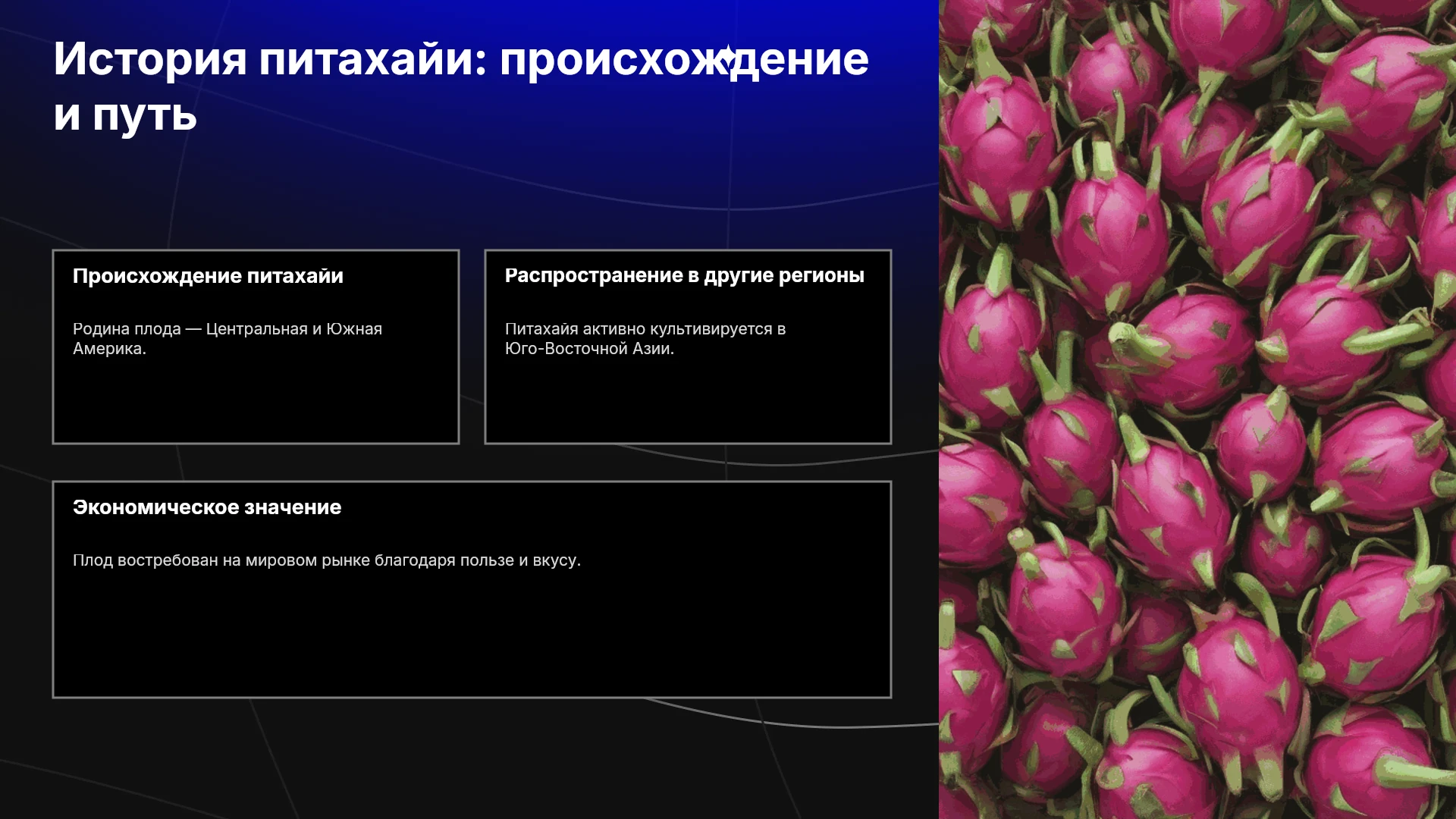Click the empty area of the origin card
The image size is (1456, 819).
pyautogui.click(x=256, y=400)
